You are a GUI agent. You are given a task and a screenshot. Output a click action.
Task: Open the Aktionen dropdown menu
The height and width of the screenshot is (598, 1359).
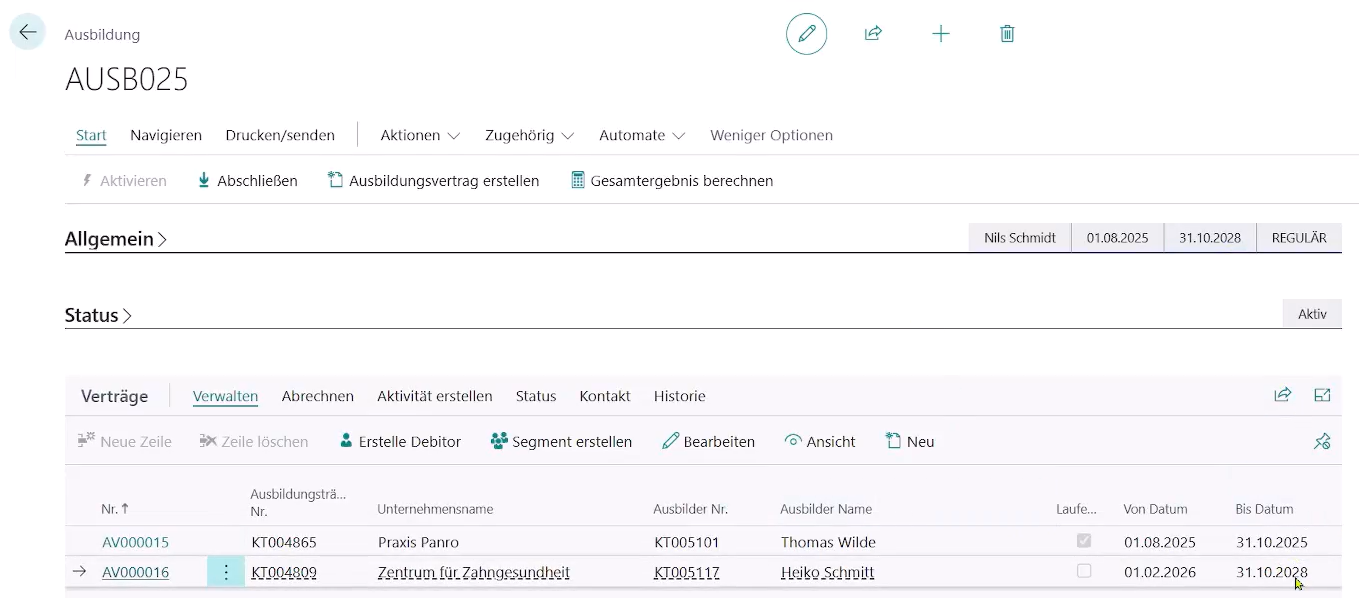coord(420,135)
